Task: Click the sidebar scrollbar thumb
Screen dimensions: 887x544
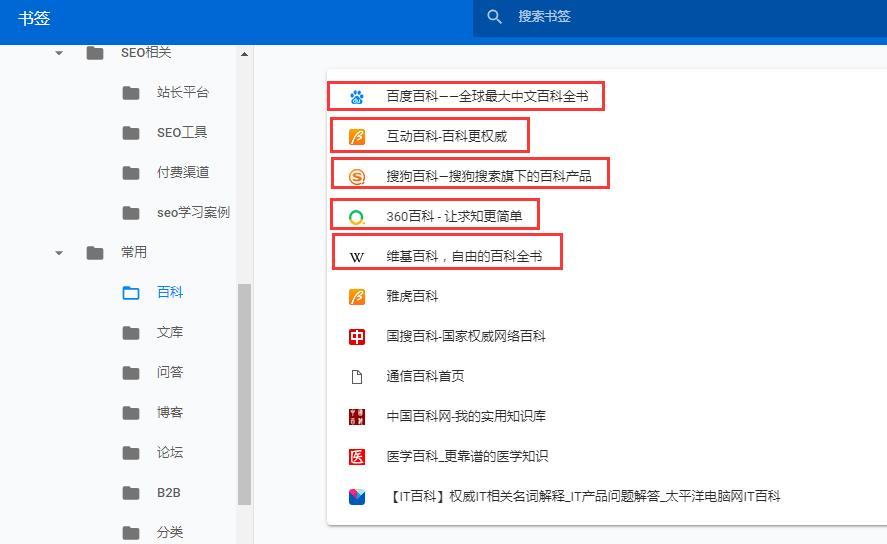Action: [244, 394]
